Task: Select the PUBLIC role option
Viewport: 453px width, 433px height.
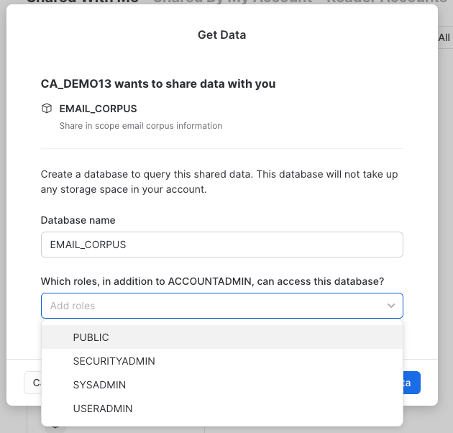Action: 222,337
